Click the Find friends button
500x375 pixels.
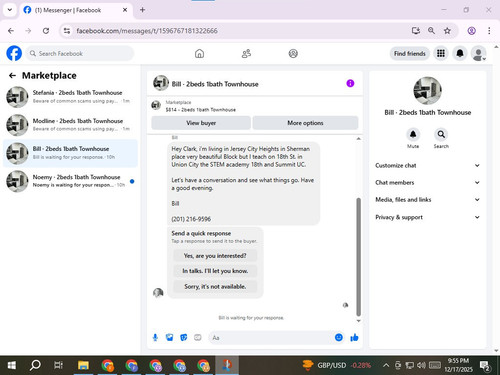coord(410,53)
